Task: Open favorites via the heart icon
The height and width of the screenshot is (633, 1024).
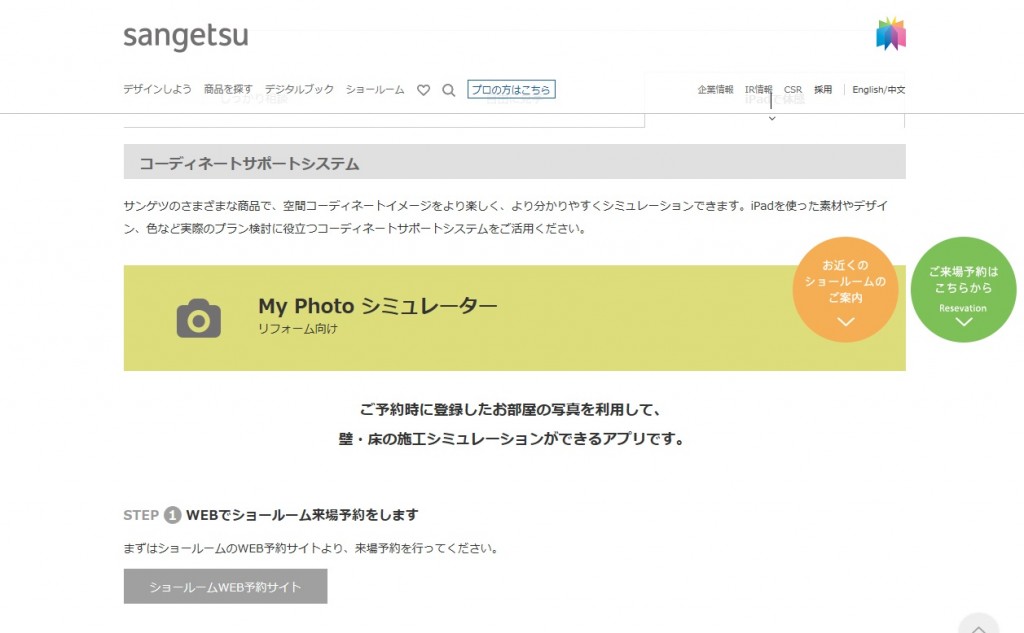Action: (424, 89)
